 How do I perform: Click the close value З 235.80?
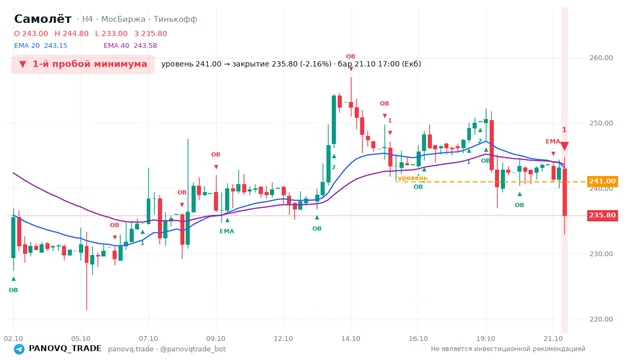[x=151, y=33]
